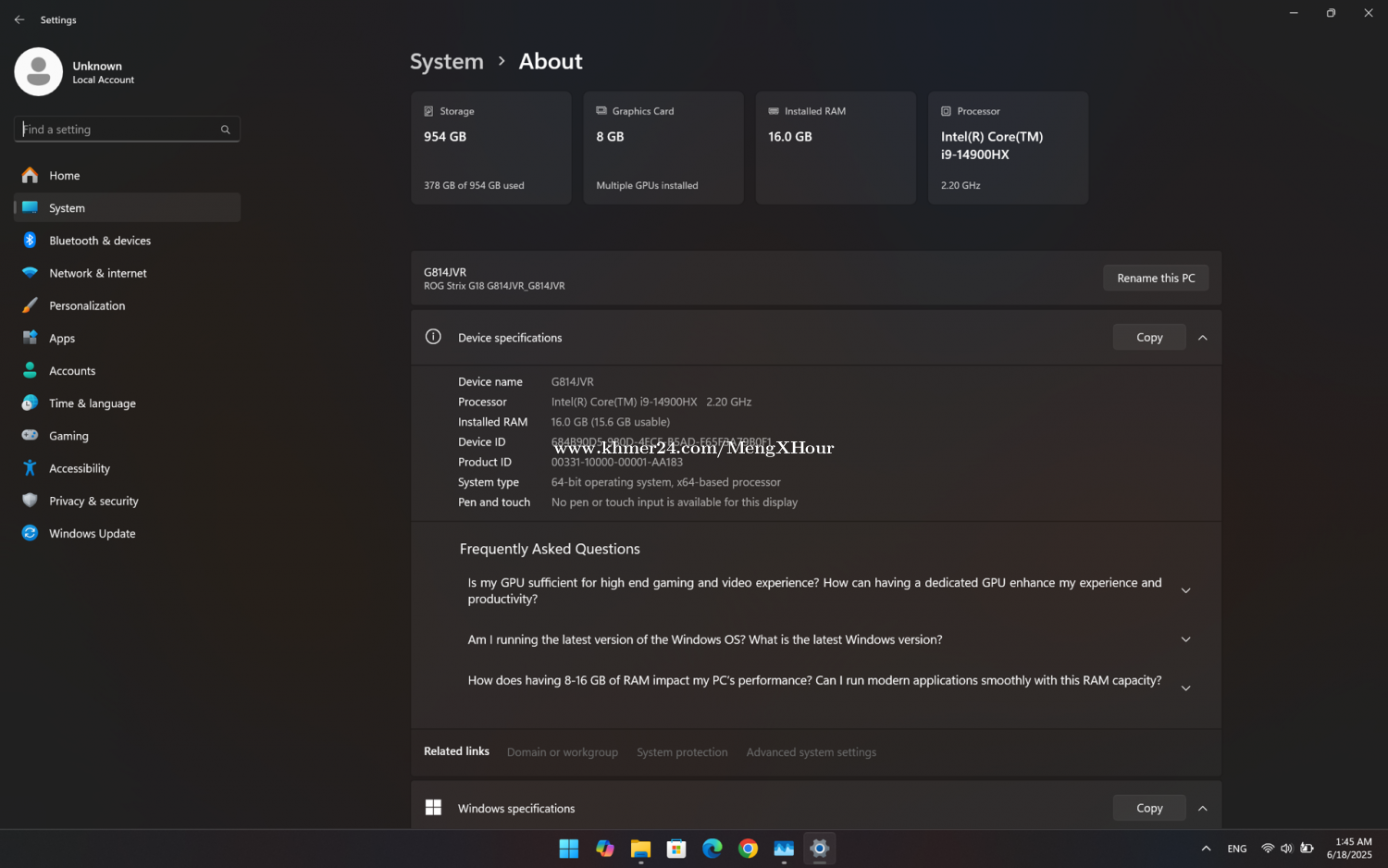Image resolution: width=1388 pixels, height=868 pixels.
Task: Click the Device specifications info icon
Action: 433,337
